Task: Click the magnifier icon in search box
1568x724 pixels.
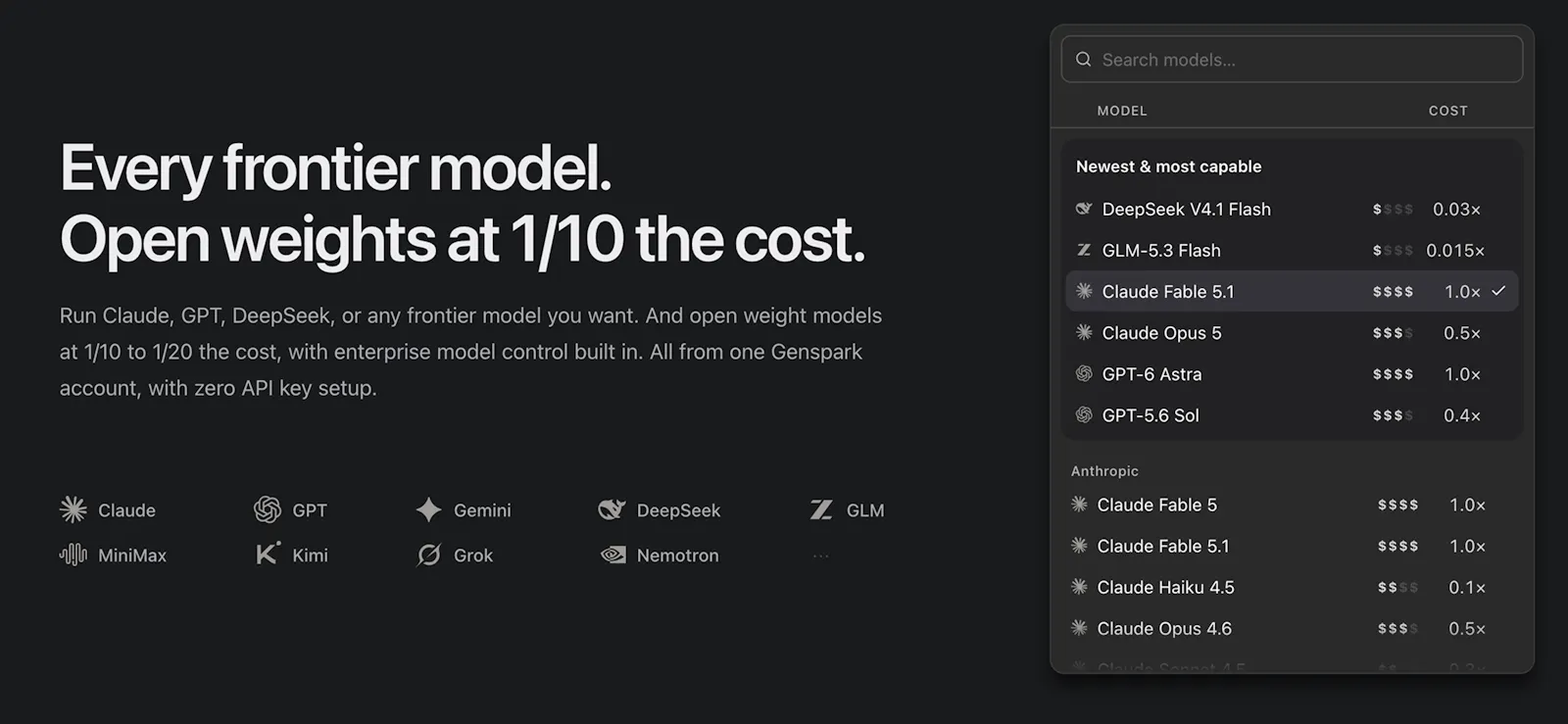Action: pos(1083,59)
